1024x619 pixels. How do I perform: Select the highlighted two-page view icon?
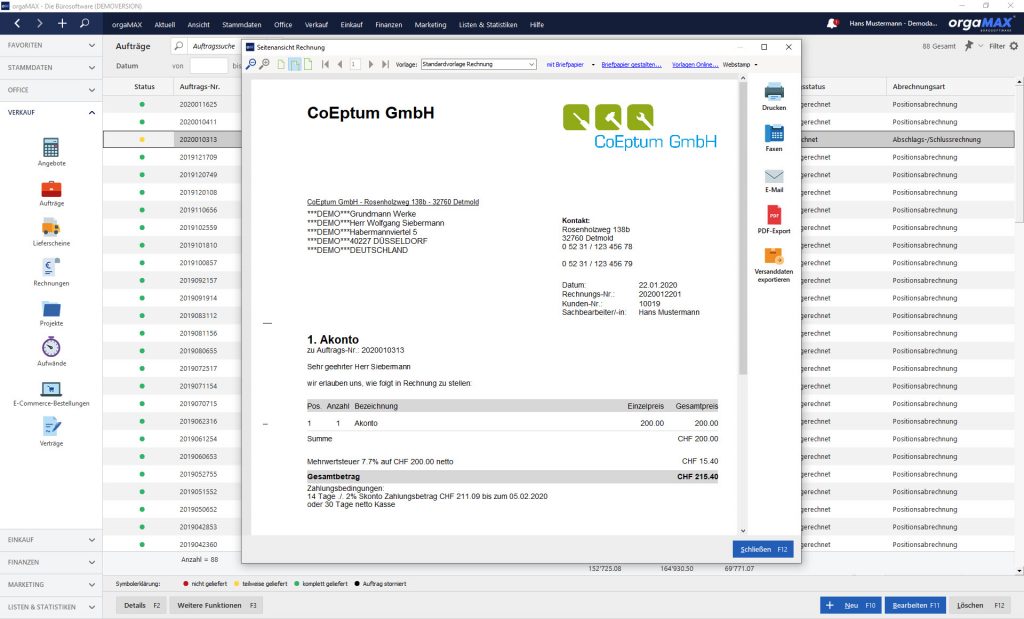(x=295, y=64)
